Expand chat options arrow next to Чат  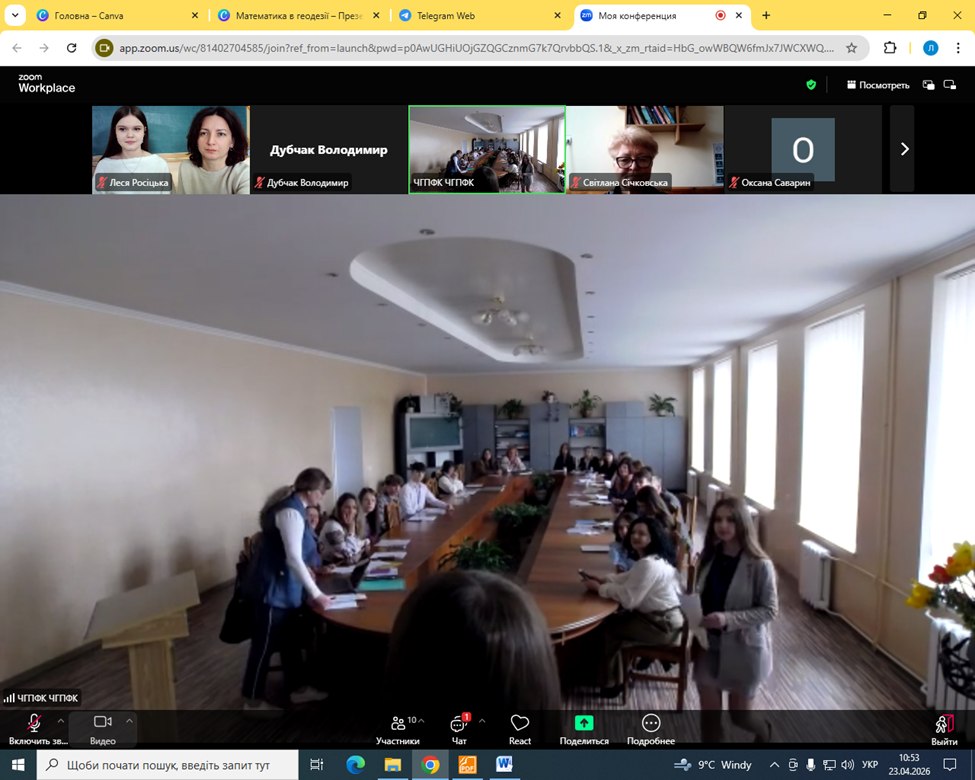coord(482,720)
